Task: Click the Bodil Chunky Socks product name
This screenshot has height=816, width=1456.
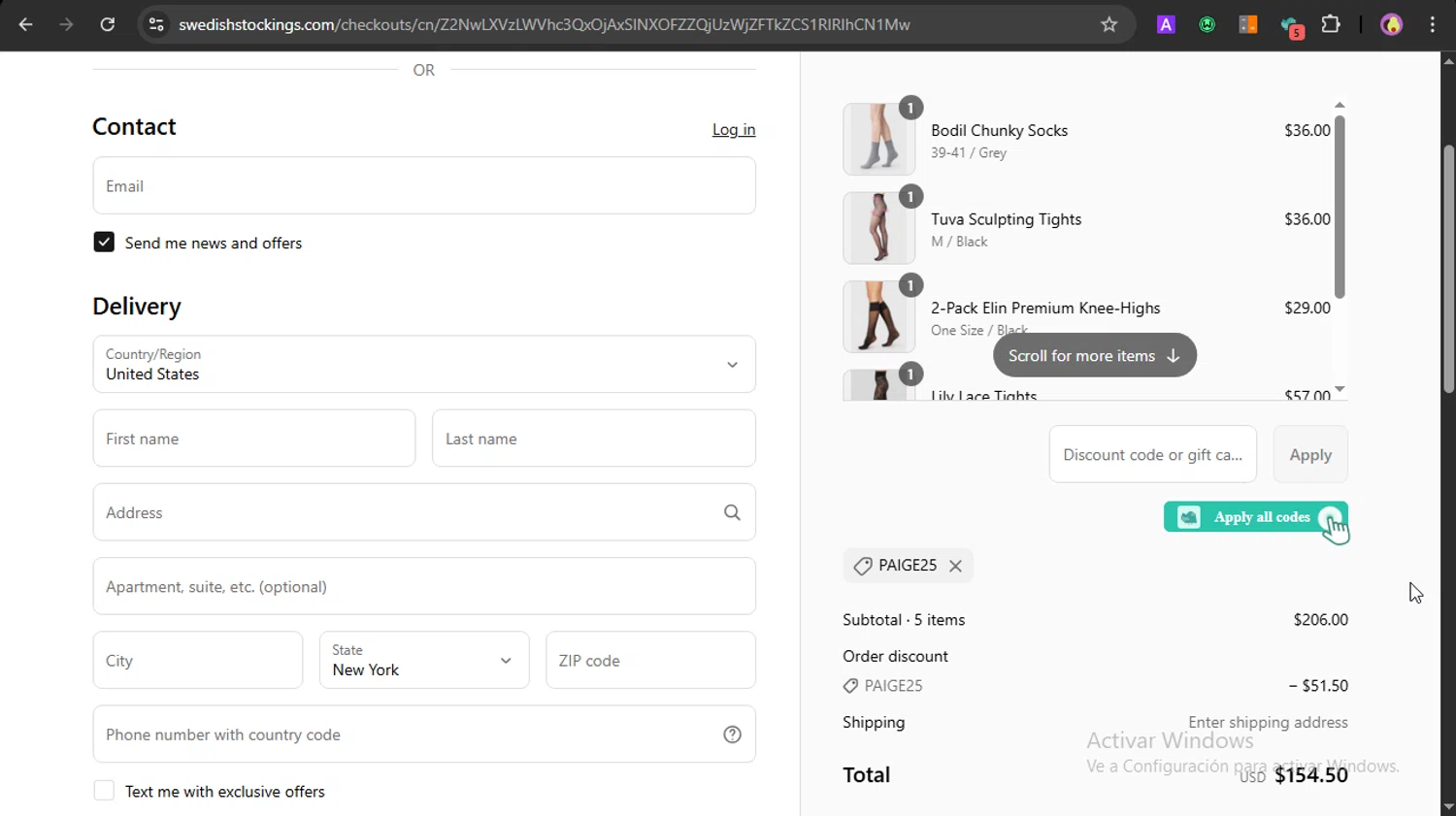Action: coord(999,130)
